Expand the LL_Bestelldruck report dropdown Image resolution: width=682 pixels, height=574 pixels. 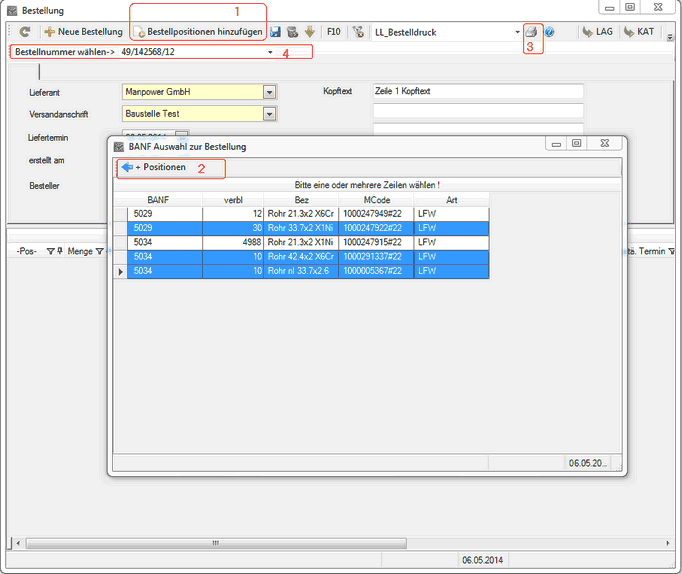(517, 32)
